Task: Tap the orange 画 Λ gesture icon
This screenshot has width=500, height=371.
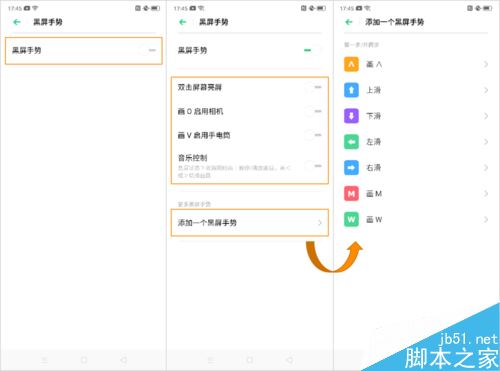Action: [x=351, y=64]
